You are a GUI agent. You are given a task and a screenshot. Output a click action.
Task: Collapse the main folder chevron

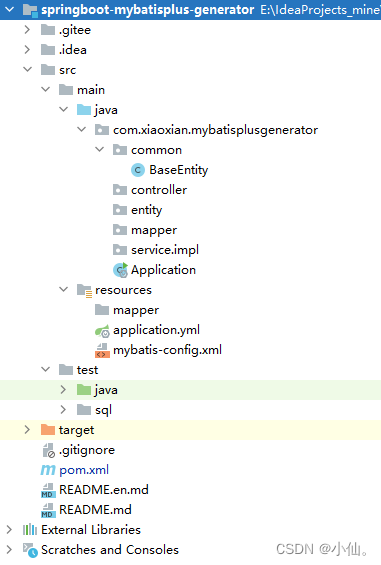[x=45, y=89]
